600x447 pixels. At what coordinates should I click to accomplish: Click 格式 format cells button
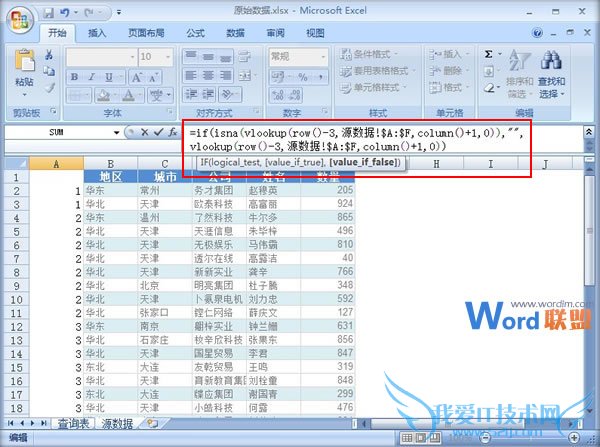tap(447, 88)
